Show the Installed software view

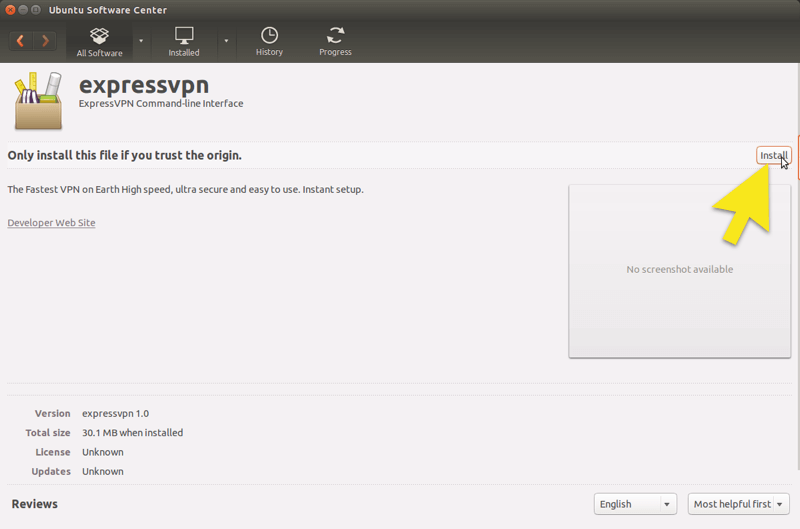pyautogui.click(x=184, y=42)
